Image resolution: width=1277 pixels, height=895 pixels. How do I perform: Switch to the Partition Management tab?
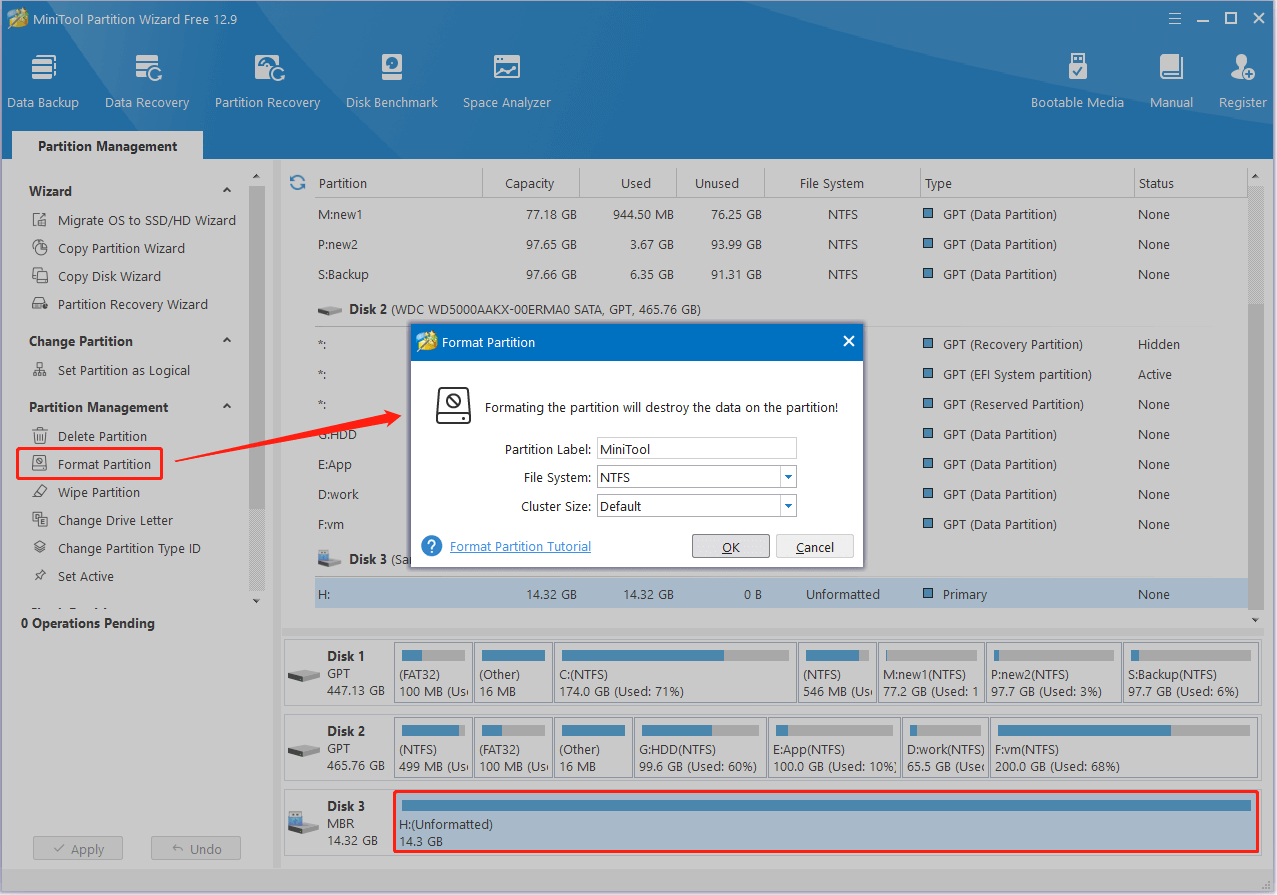(x=106, y=146)
